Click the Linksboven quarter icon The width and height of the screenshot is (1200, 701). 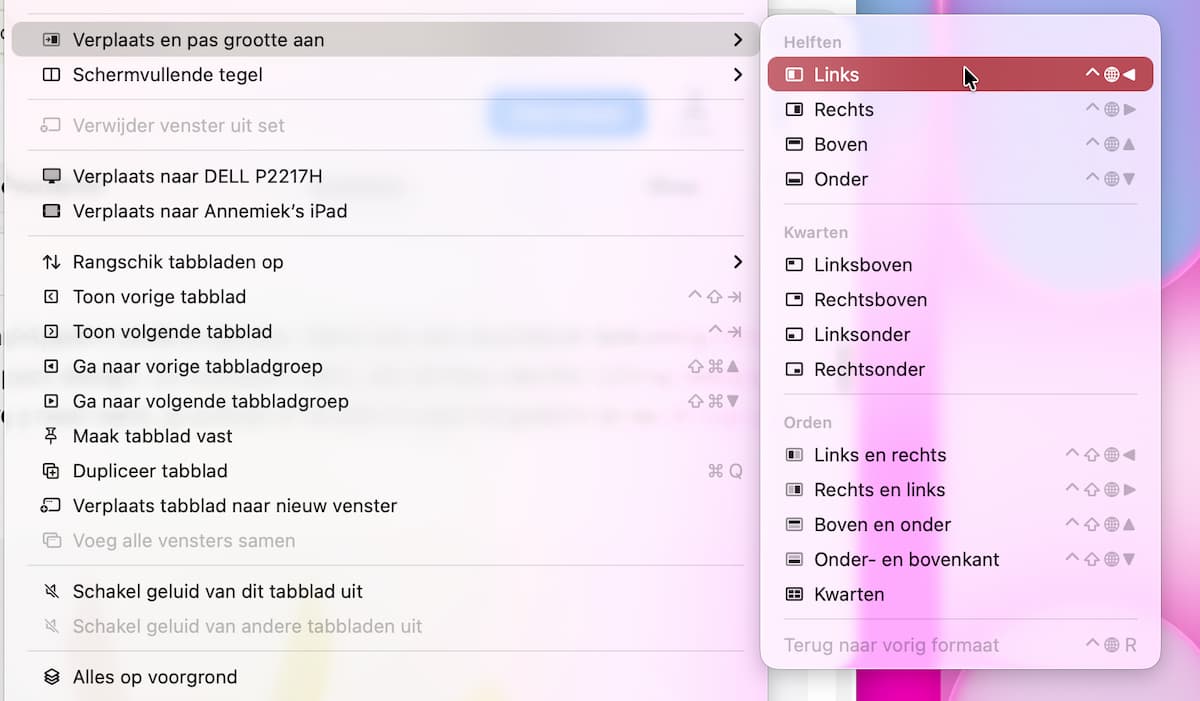click(x=794, y=265)
